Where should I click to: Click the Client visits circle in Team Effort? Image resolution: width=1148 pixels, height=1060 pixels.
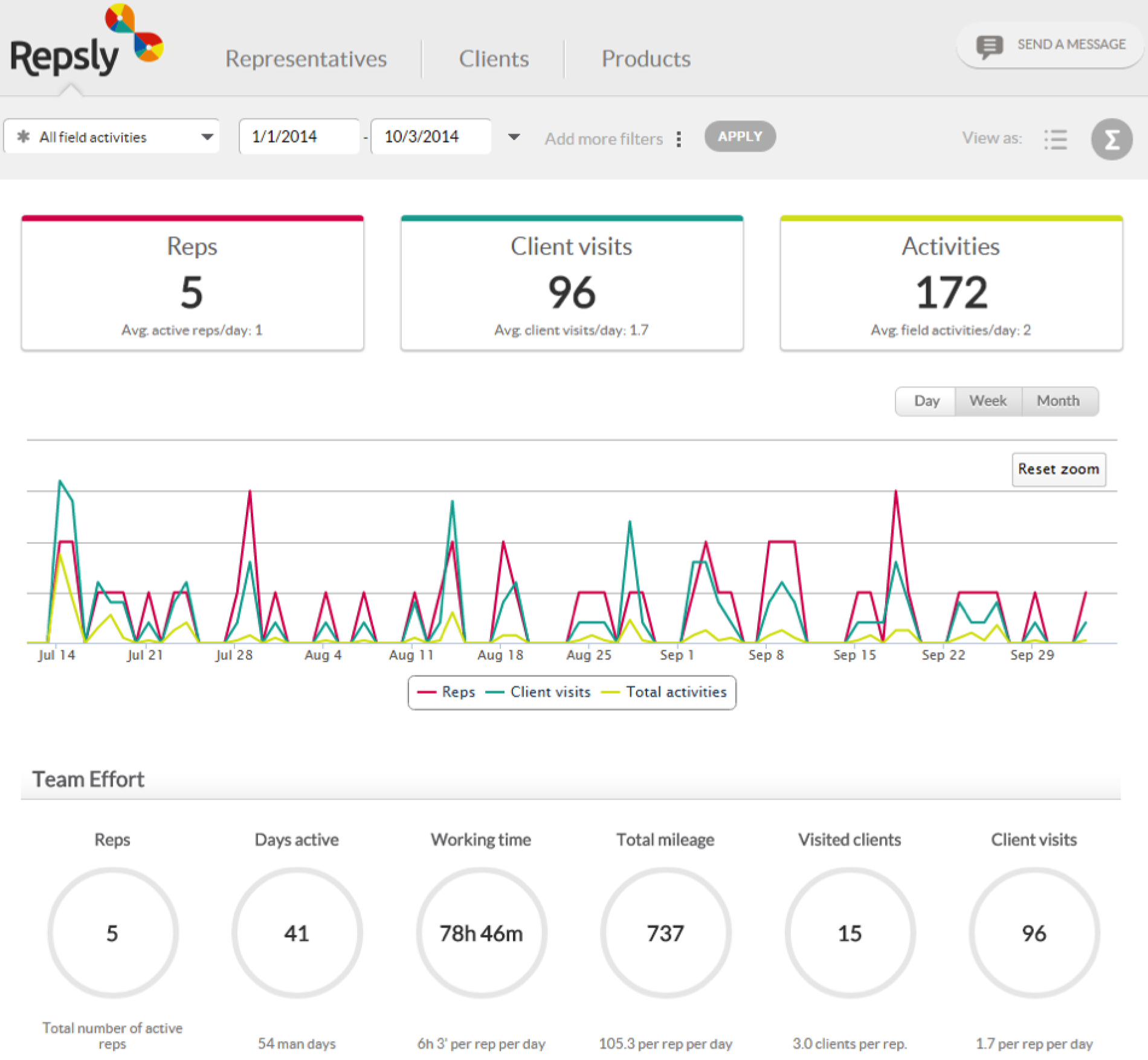(x=1034, y=933)
